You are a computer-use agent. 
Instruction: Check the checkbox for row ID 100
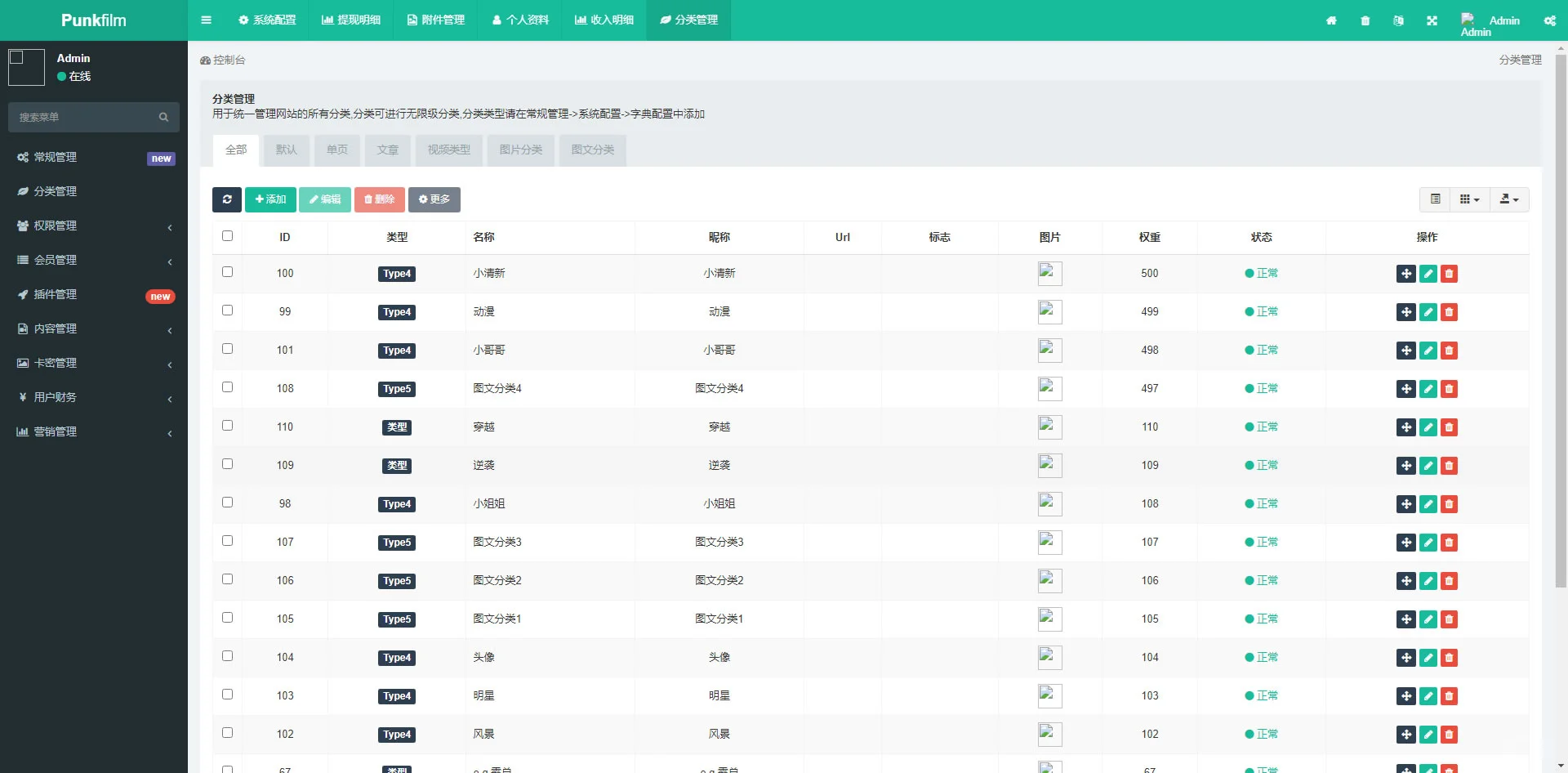coord(227,272)
